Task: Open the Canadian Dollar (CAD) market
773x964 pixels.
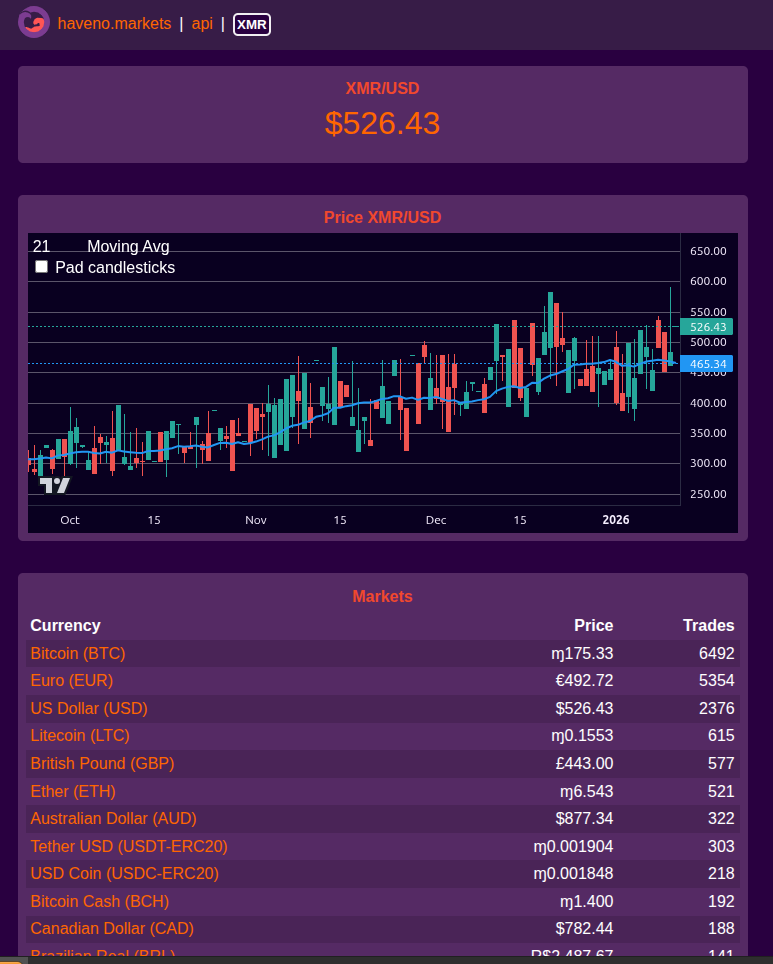Action: coord(113,928)
